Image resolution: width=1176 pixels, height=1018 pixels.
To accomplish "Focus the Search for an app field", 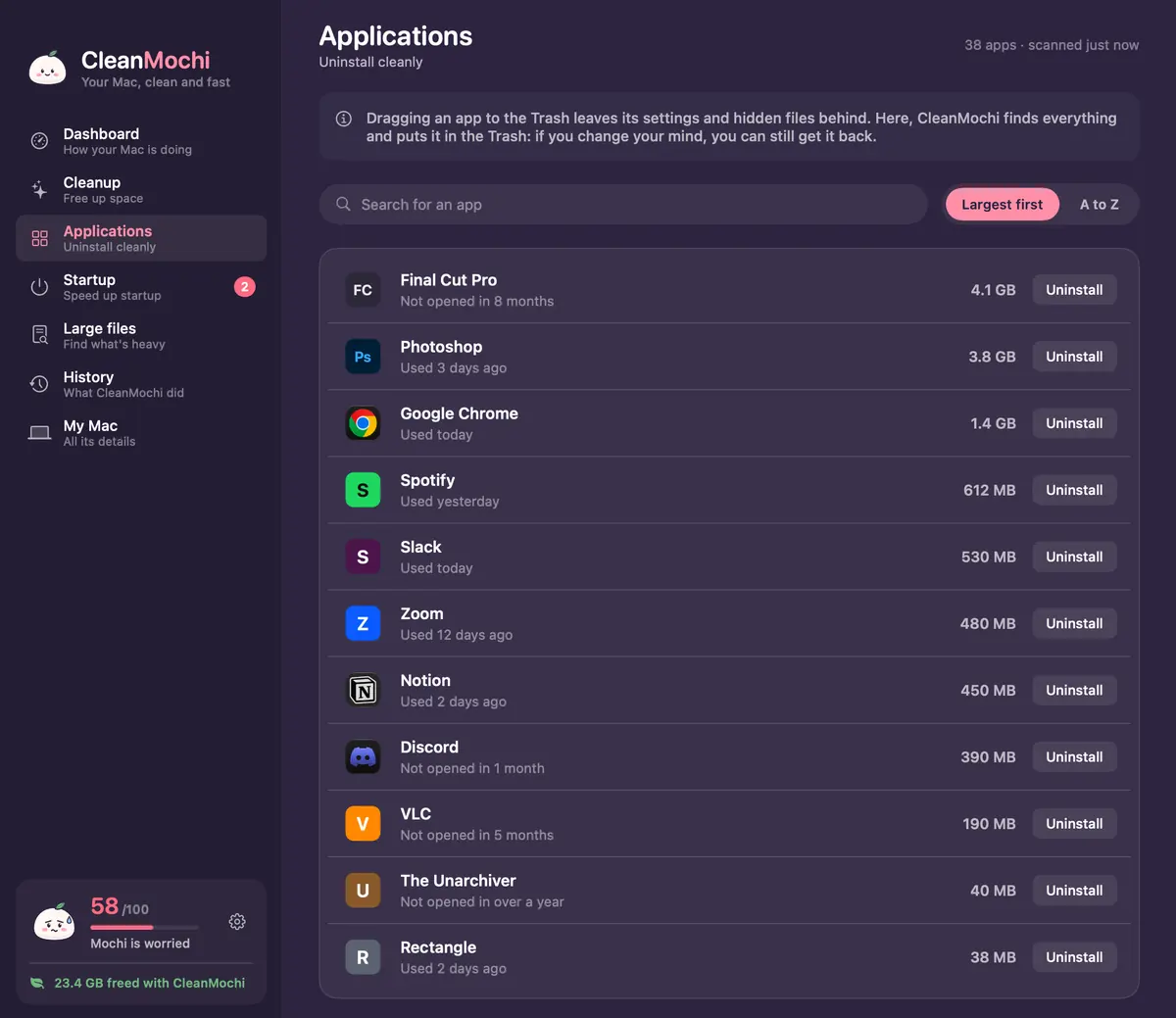I will pyautogui.click(x=623, y=204).
